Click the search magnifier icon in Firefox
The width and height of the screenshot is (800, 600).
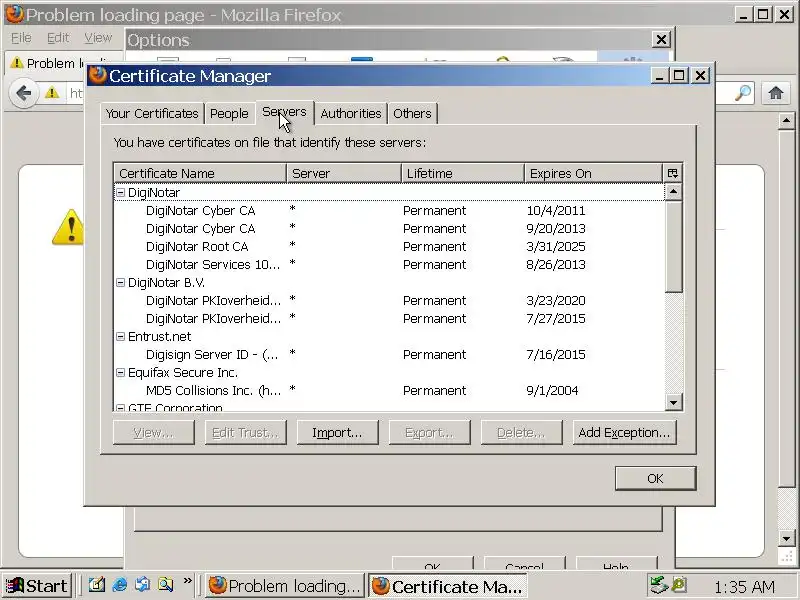coord(743,93)
